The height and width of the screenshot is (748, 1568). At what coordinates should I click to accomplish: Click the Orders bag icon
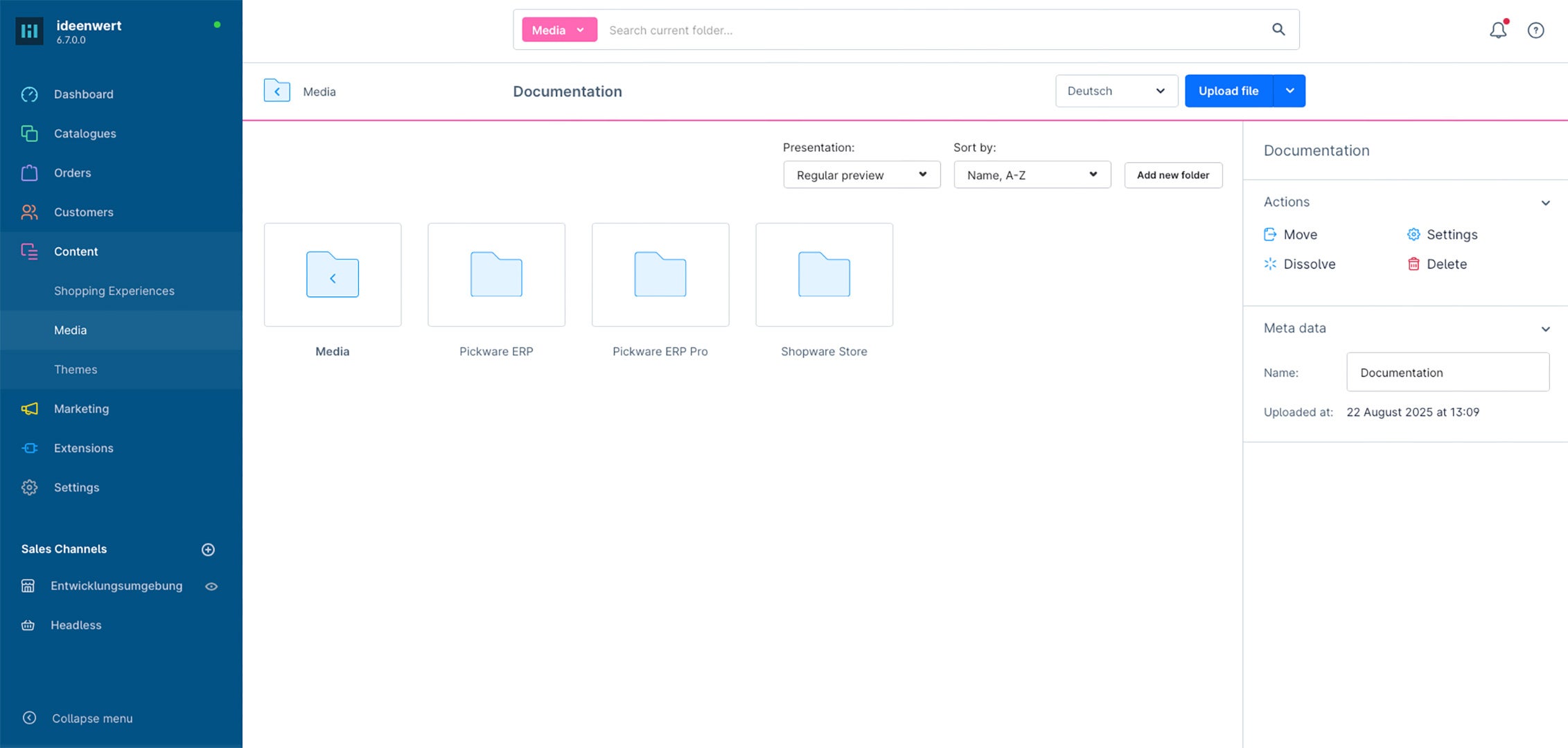click(x=29, y=172)
